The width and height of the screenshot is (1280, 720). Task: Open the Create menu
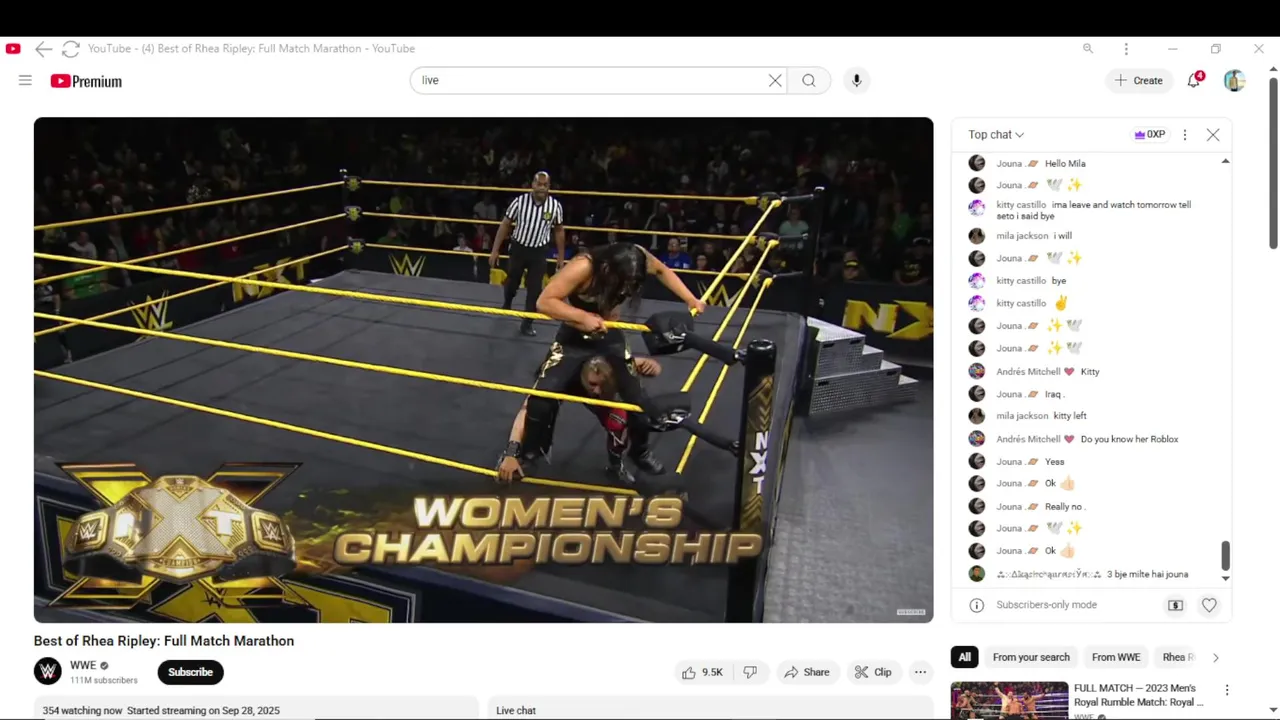(x=1139, y=81)
